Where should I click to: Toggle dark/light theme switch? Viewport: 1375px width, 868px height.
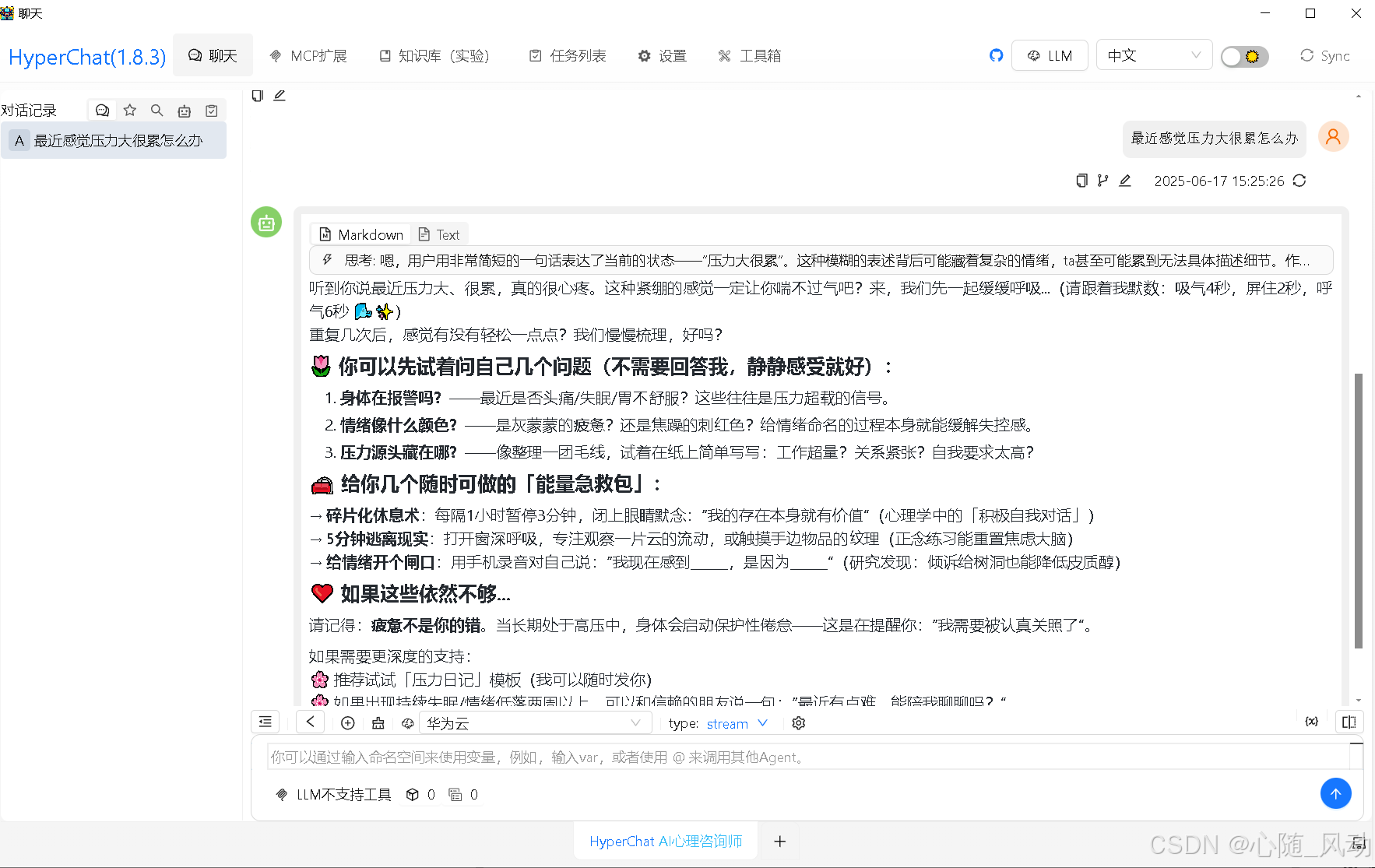tap(1245, 56)
